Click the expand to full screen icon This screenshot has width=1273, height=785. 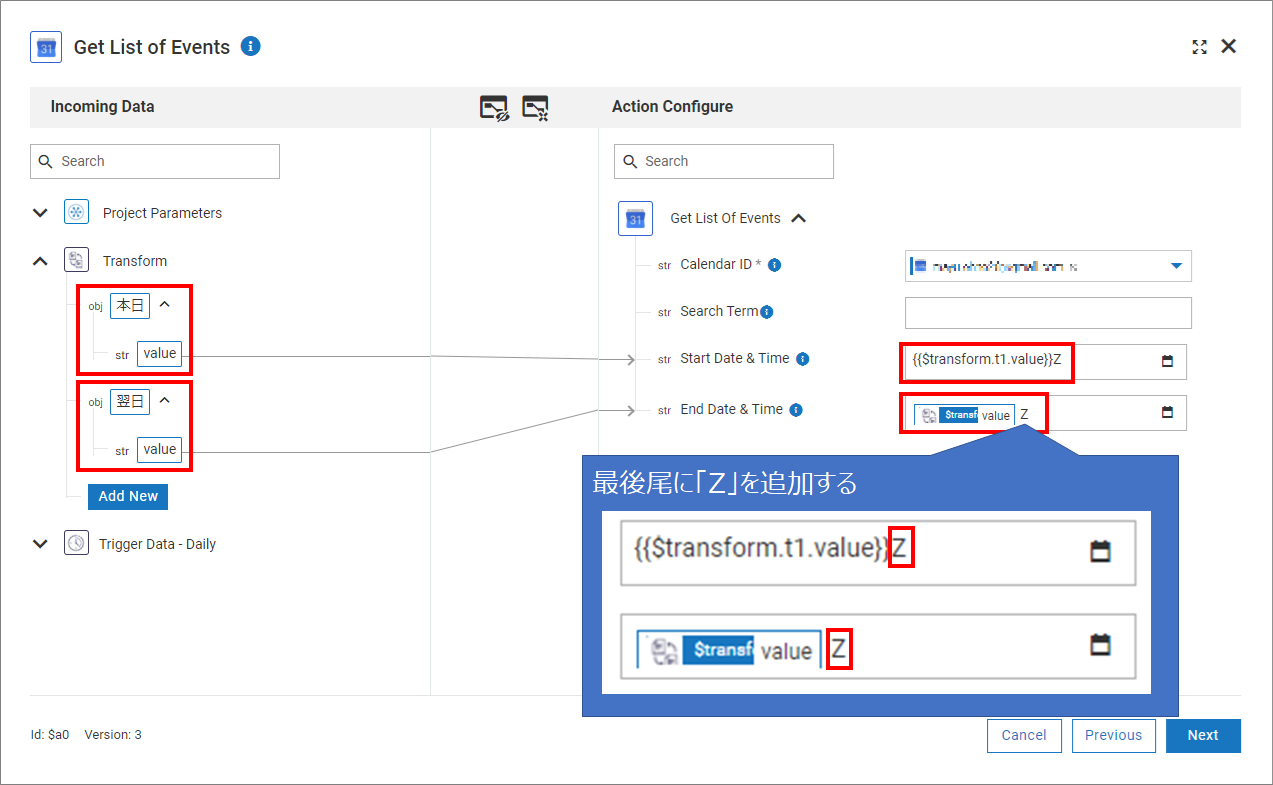point(1199,47)
